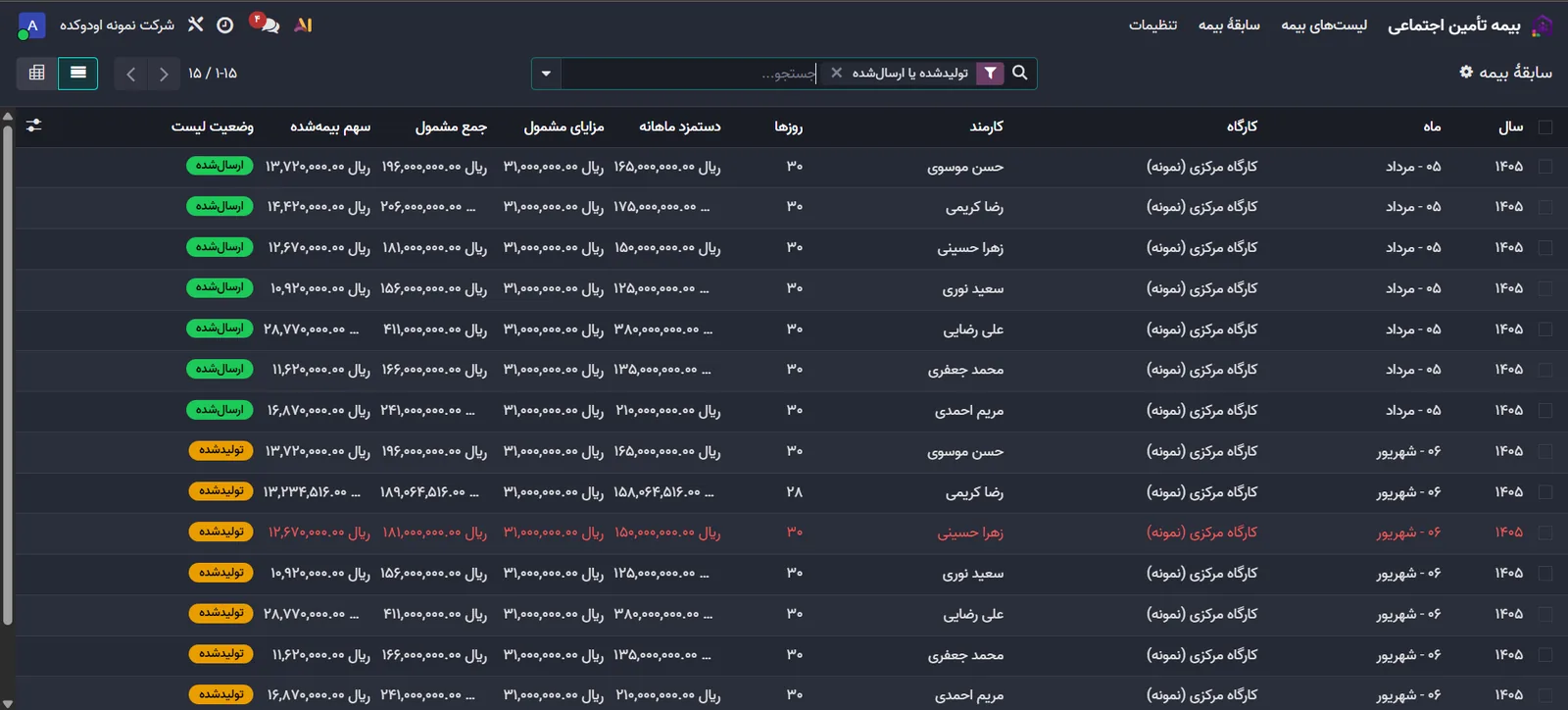This screenshot has height=710, width=1568.
Task: Open the debug tools wrench icon
Action: [x=196, y=25]
